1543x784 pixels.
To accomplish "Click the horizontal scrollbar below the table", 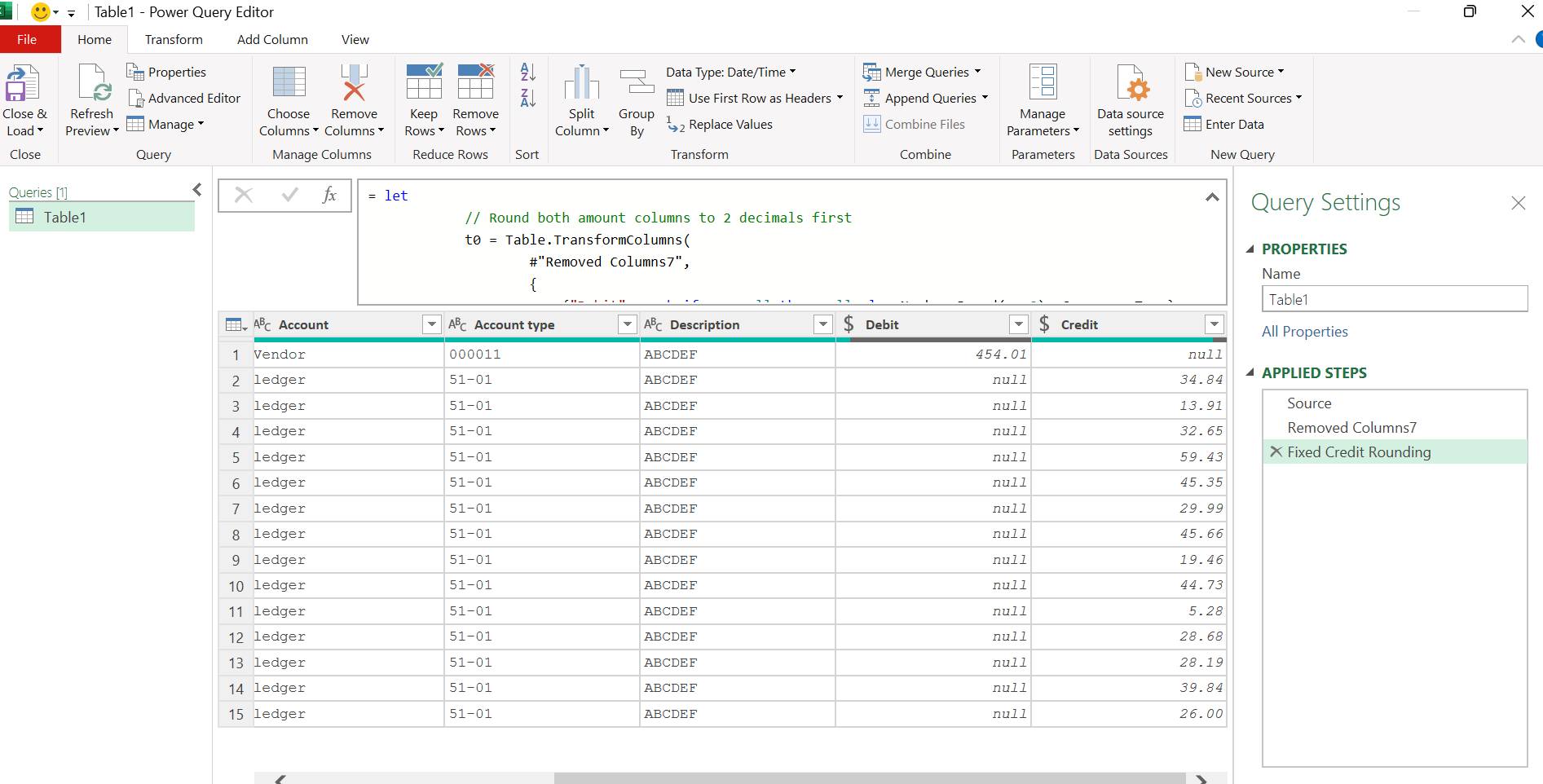I will [869, 778].
